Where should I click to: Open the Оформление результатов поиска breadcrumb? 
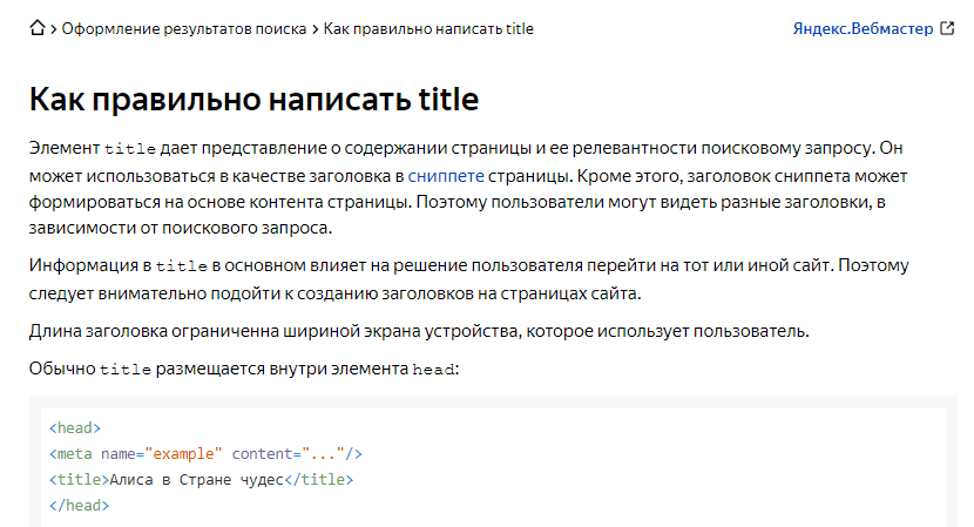pos(184,29)
